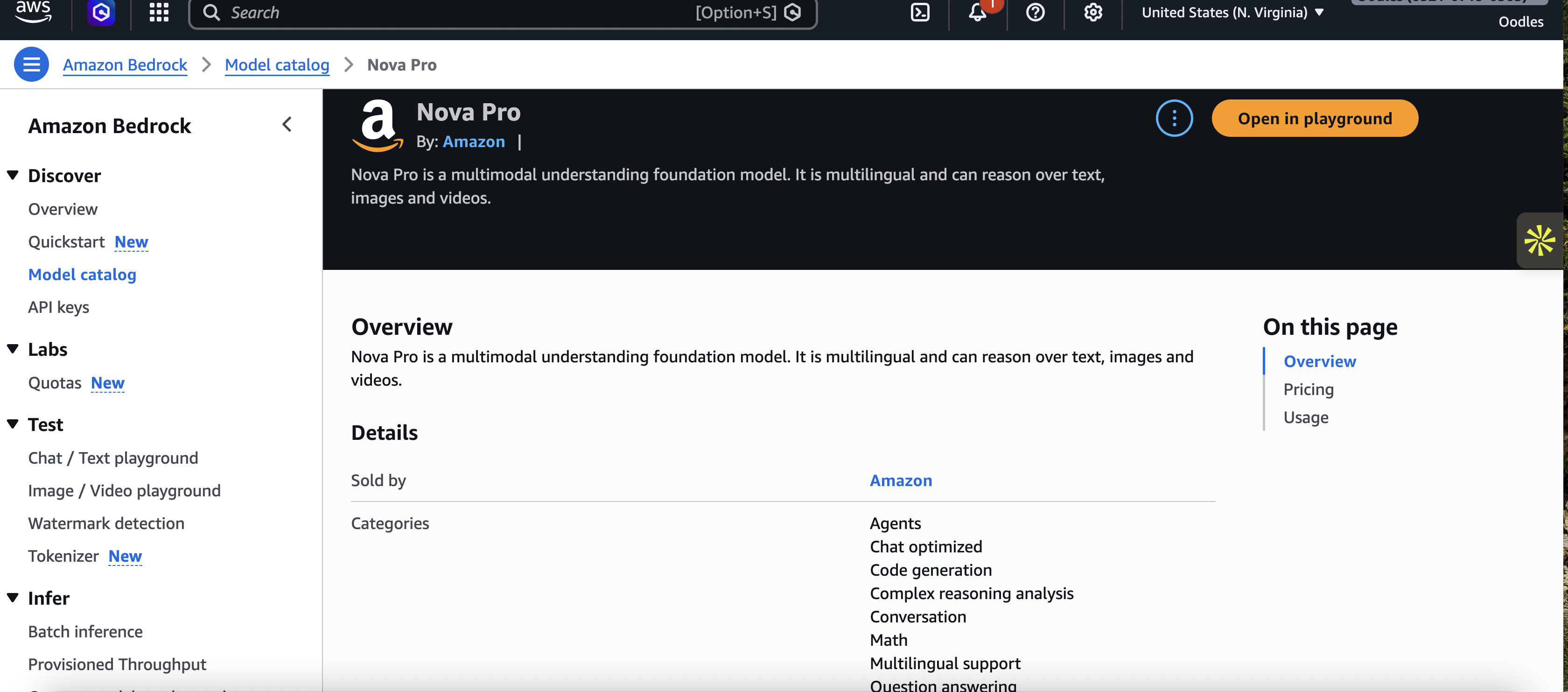This screenshot has height=692, width=1568.
Task: Click the Nova Pro breadcrumb text
Action: coord(402,64)
